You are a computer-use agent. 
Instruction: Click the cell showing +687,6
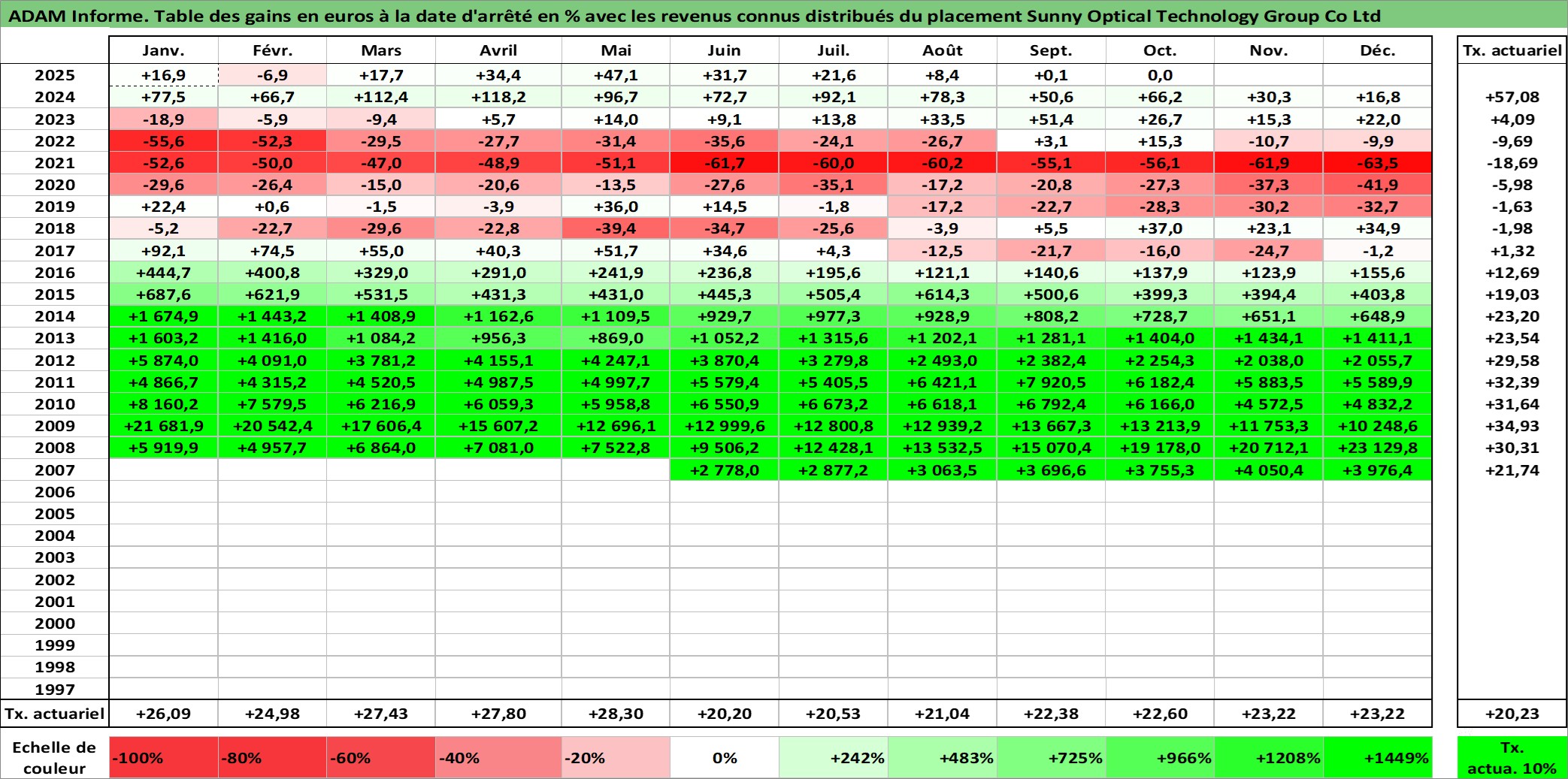163,294
